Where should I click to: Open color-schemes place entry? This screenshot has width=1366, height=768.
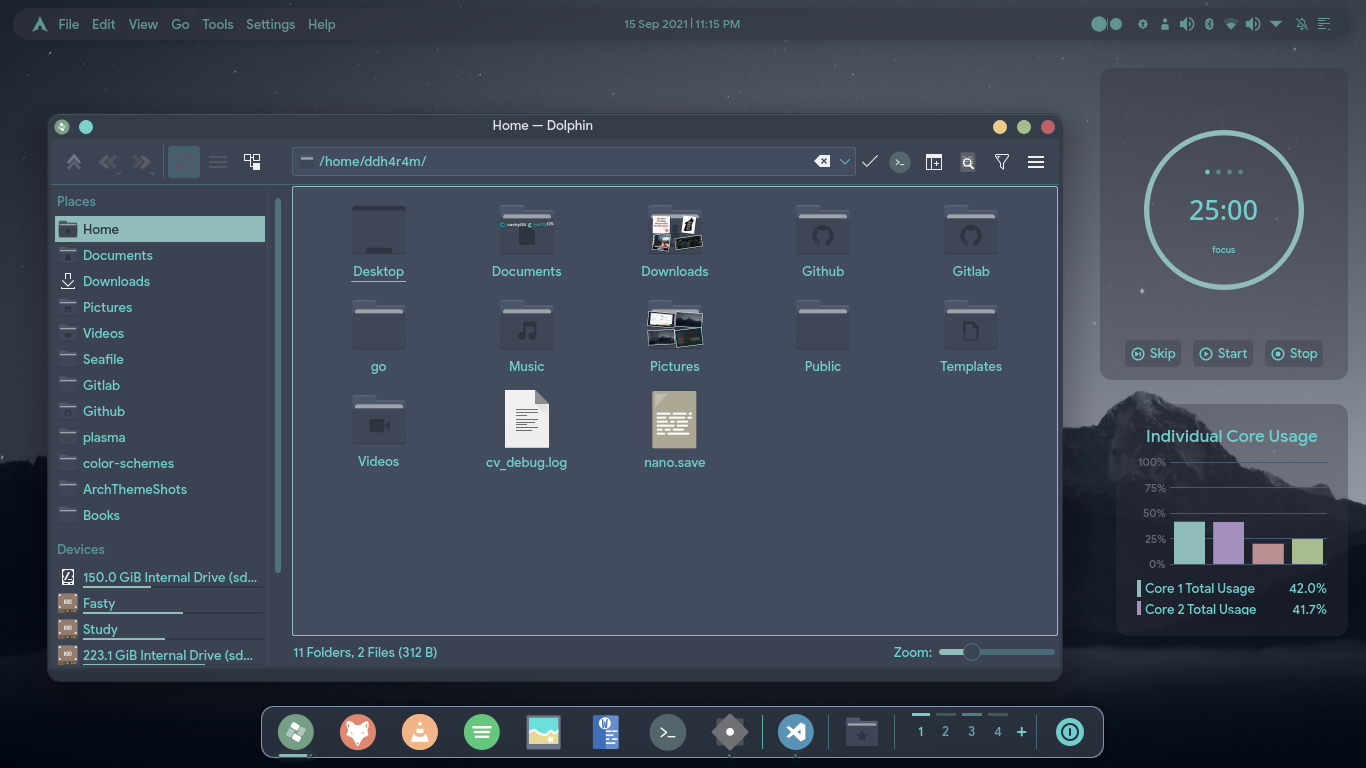[x=160, y=463]
